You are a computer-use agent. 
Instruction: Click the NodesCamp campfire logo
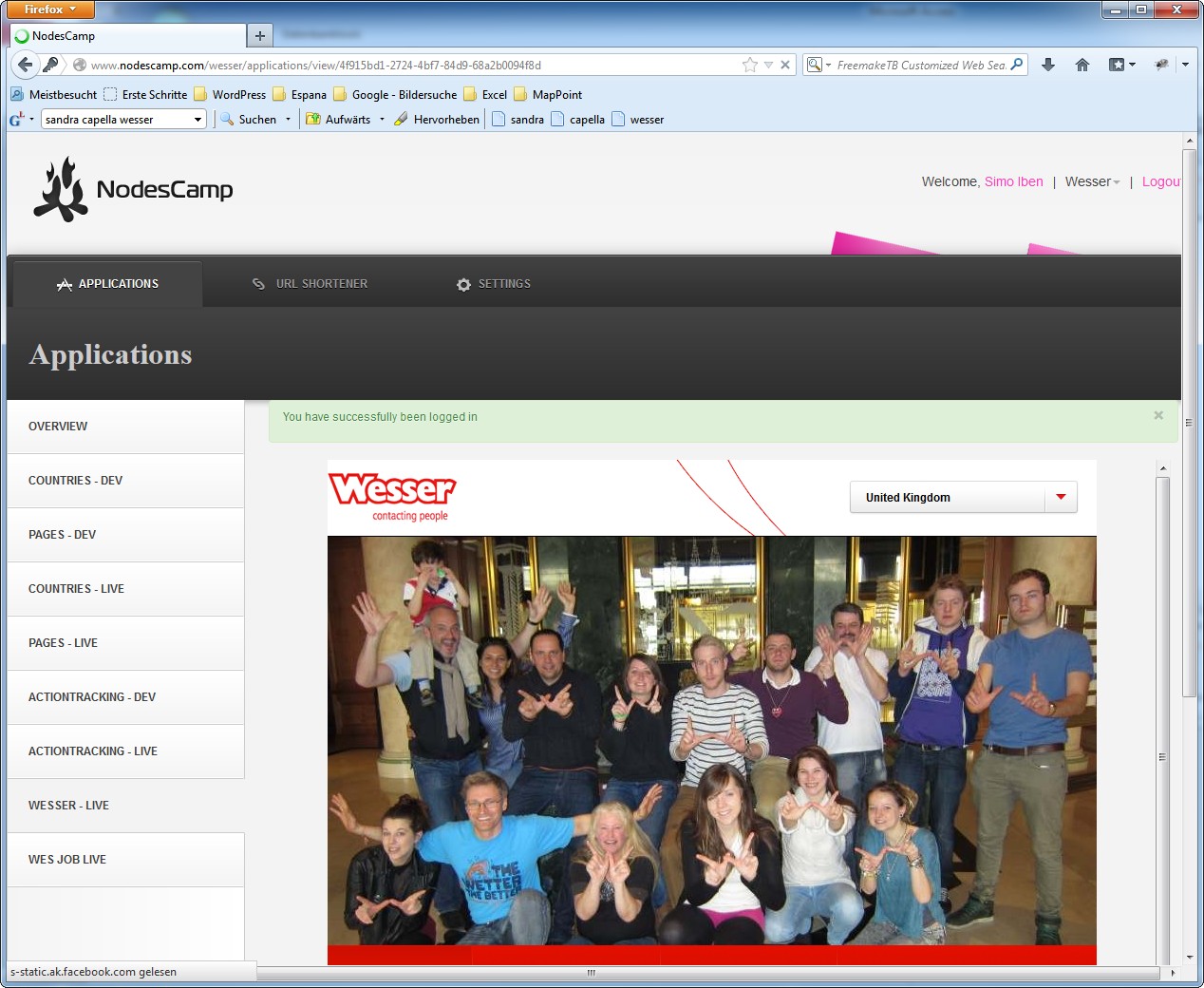pyautogui.click(x=62, y=189)
